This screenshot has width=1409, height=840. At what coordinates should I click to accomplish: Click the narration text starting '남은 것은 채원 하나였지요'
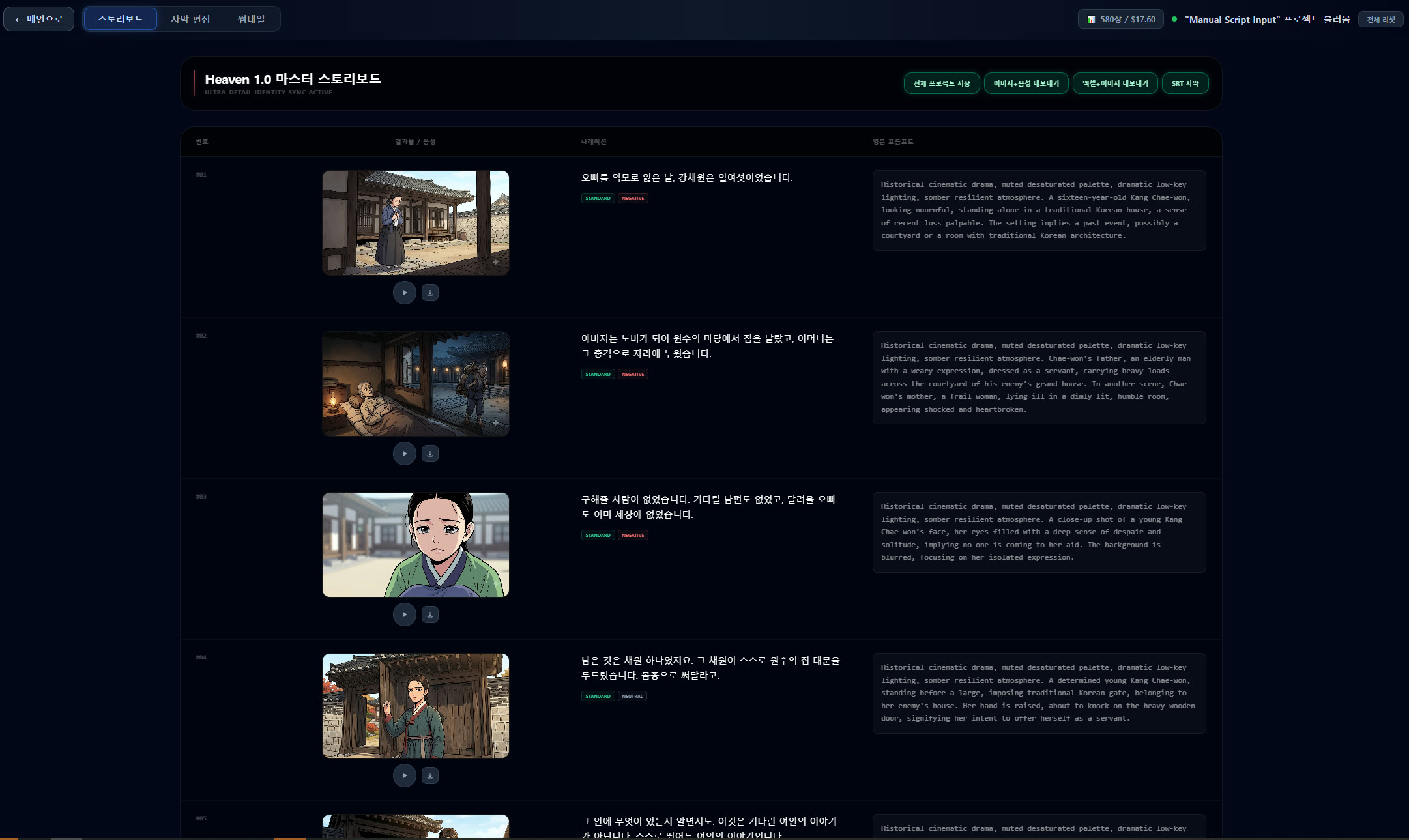(710, 668)
